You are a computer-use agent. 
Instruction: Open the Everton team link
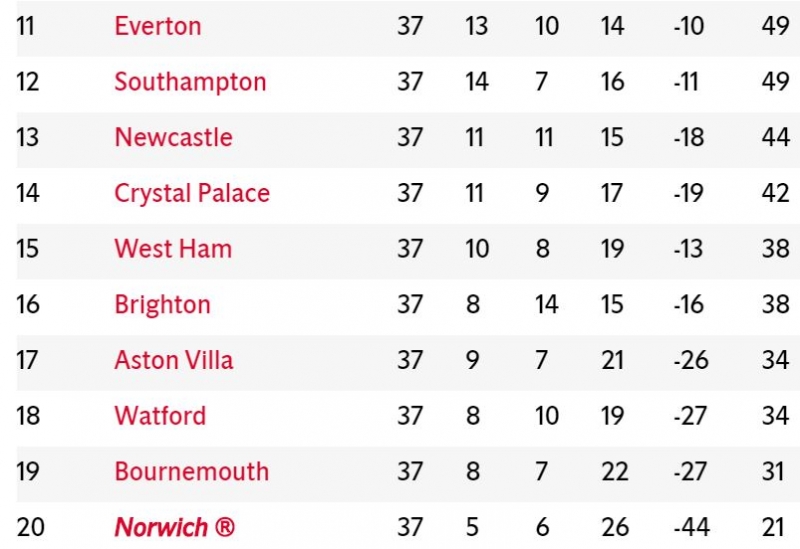coord(158,26)
